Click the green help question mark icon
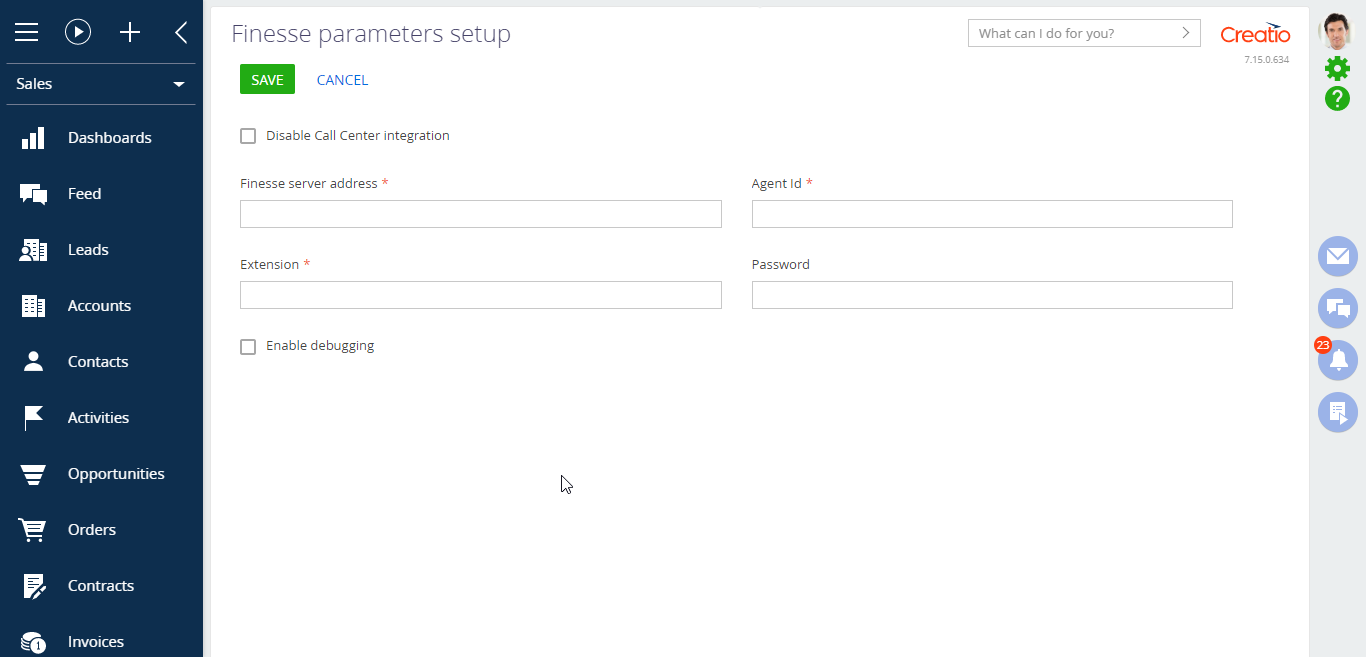 [x=1337, y=99]
